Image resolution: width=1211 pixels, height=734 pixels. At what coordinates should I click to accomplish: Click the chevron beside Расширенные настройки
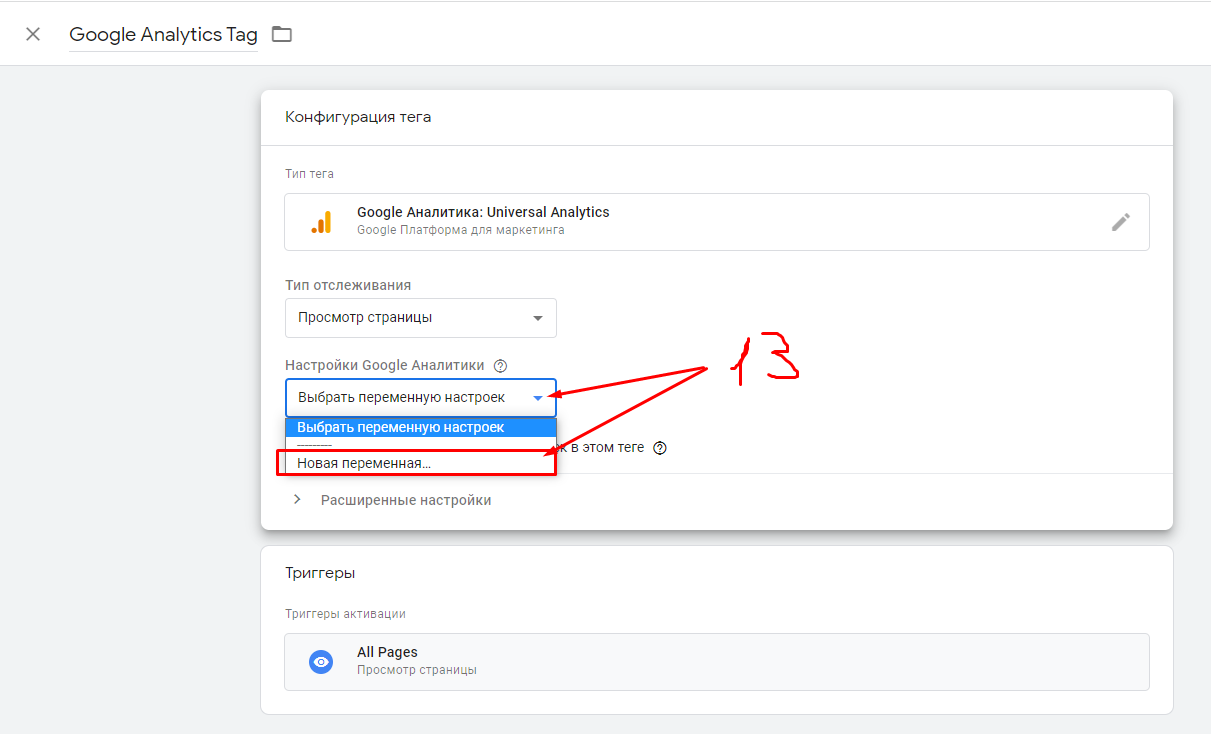(x=297, y=500)
